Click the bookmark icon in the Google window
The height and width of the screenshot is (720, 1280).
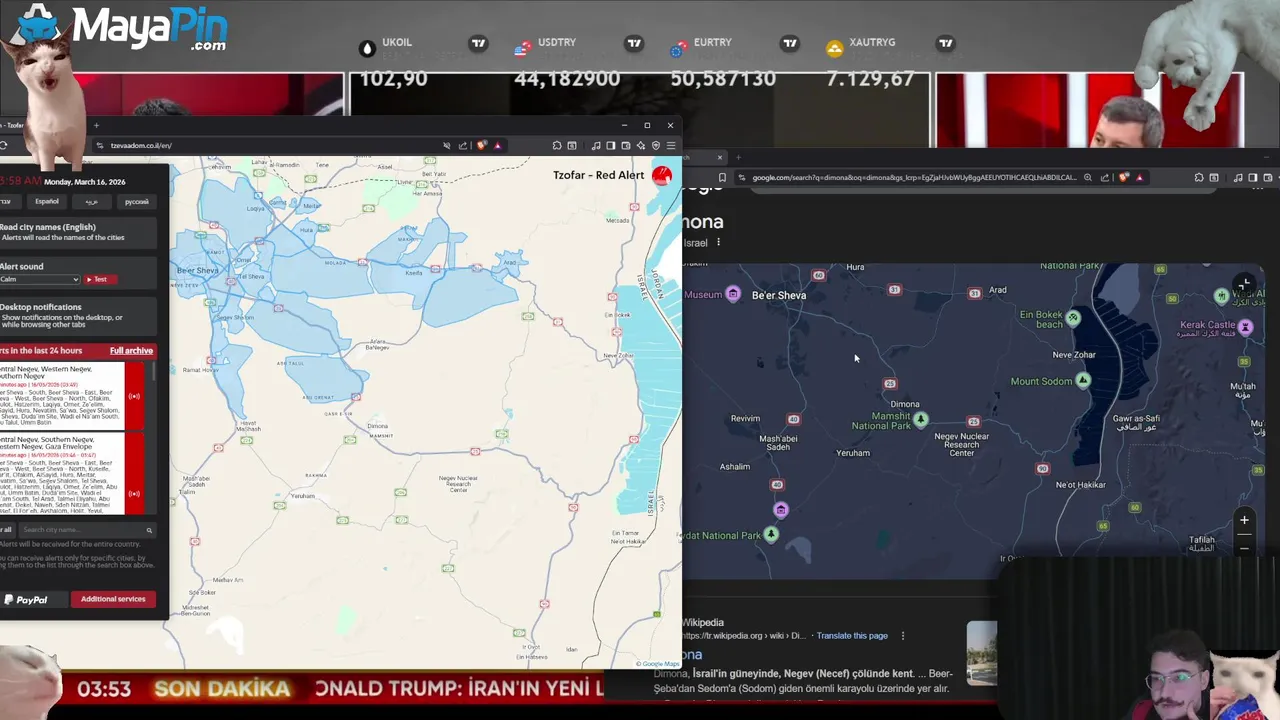coord(722,177)
